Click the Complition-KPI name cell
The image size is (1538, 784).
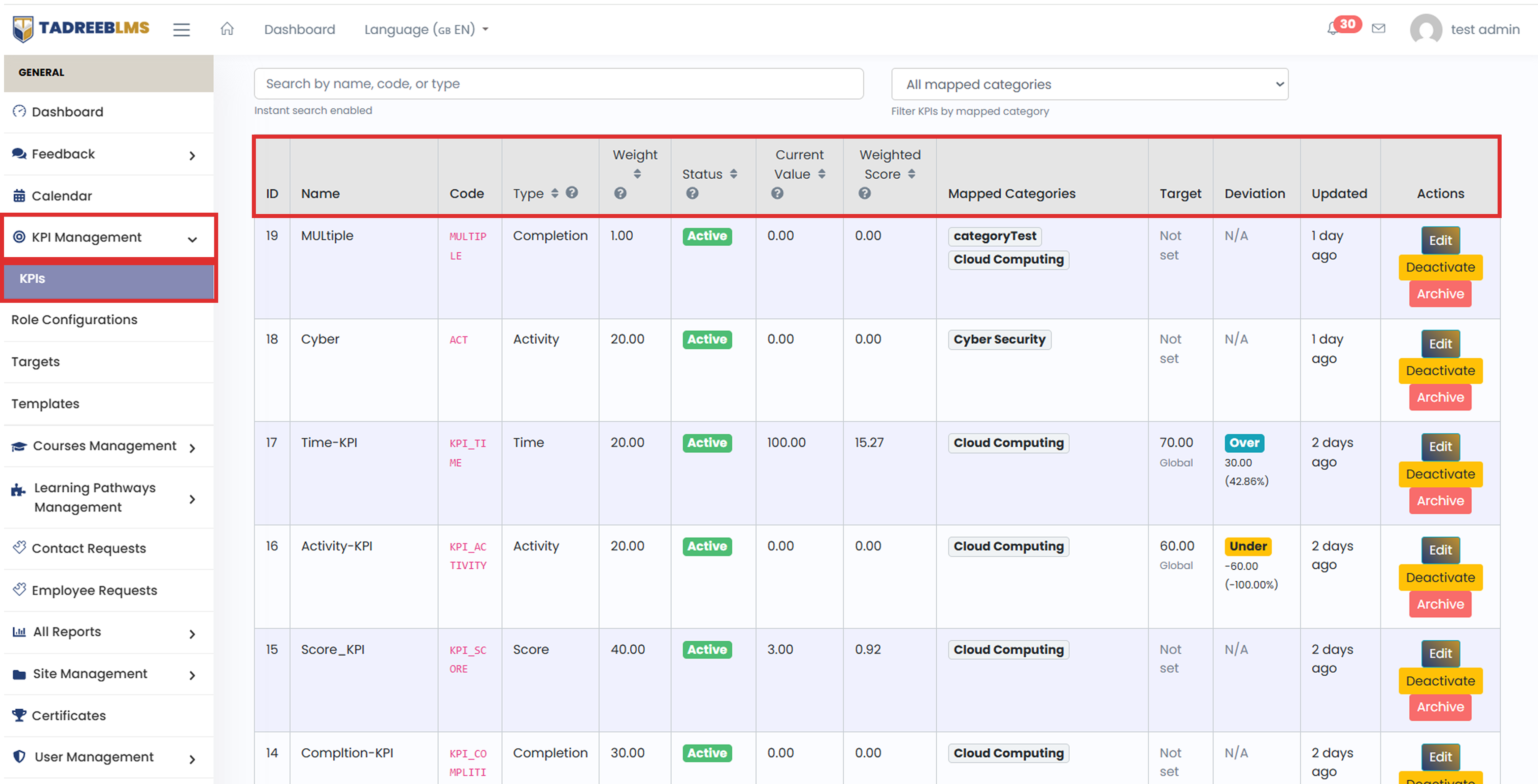[x=347, y=753]
